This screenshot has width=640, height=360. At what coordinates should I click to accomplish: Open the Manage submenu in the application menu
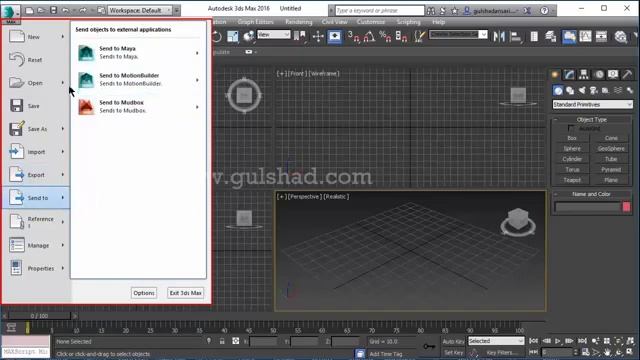(x=36, y=245)
